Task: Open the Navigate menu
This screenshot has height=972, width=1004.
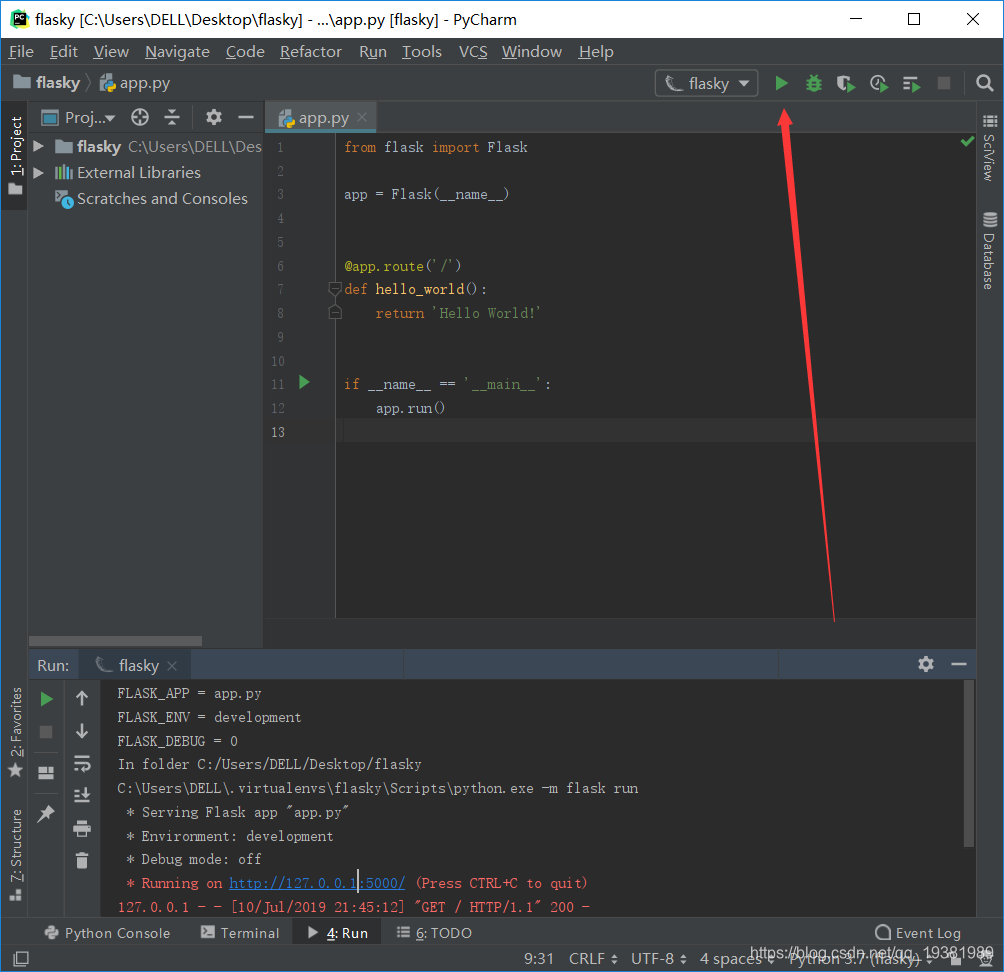Action: 177,52
